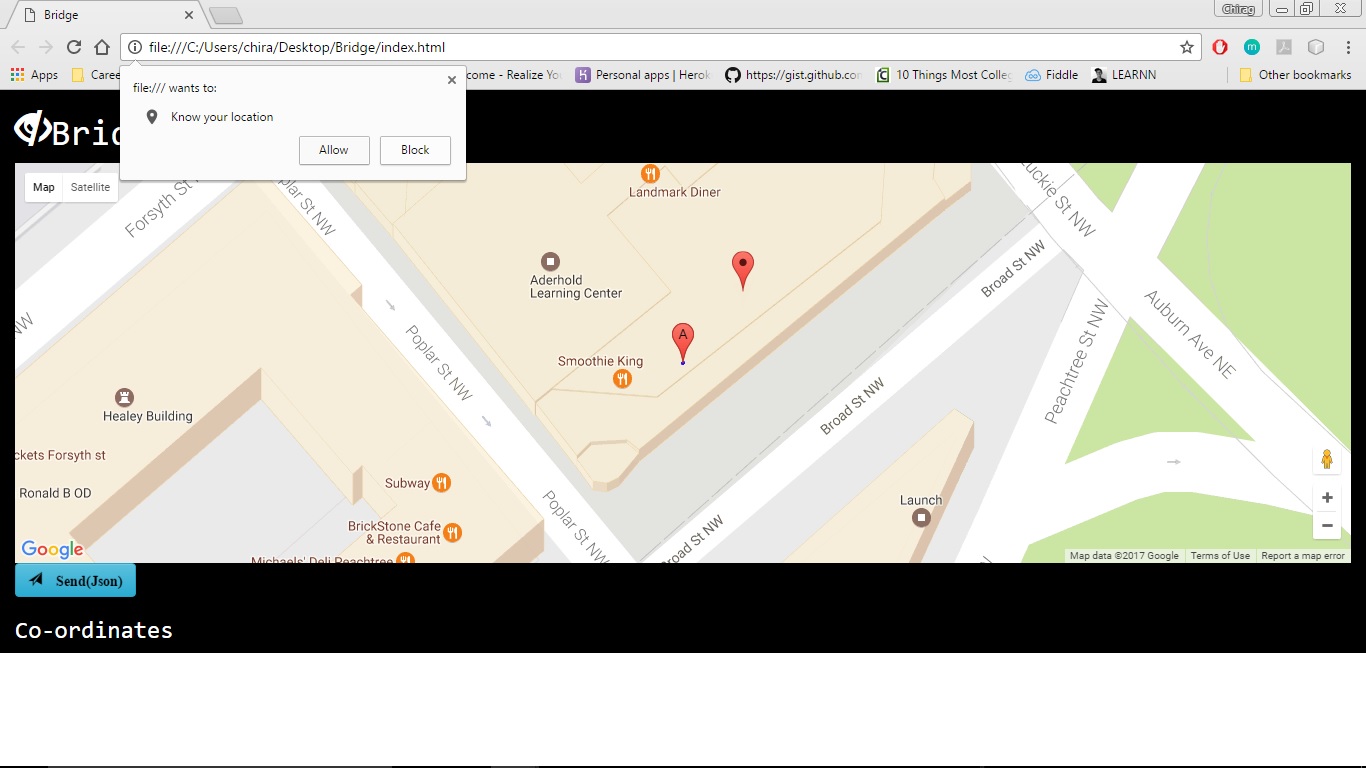Click the unlabeled red map marker
Screen dimensions: 1366x768
point(743,269)
